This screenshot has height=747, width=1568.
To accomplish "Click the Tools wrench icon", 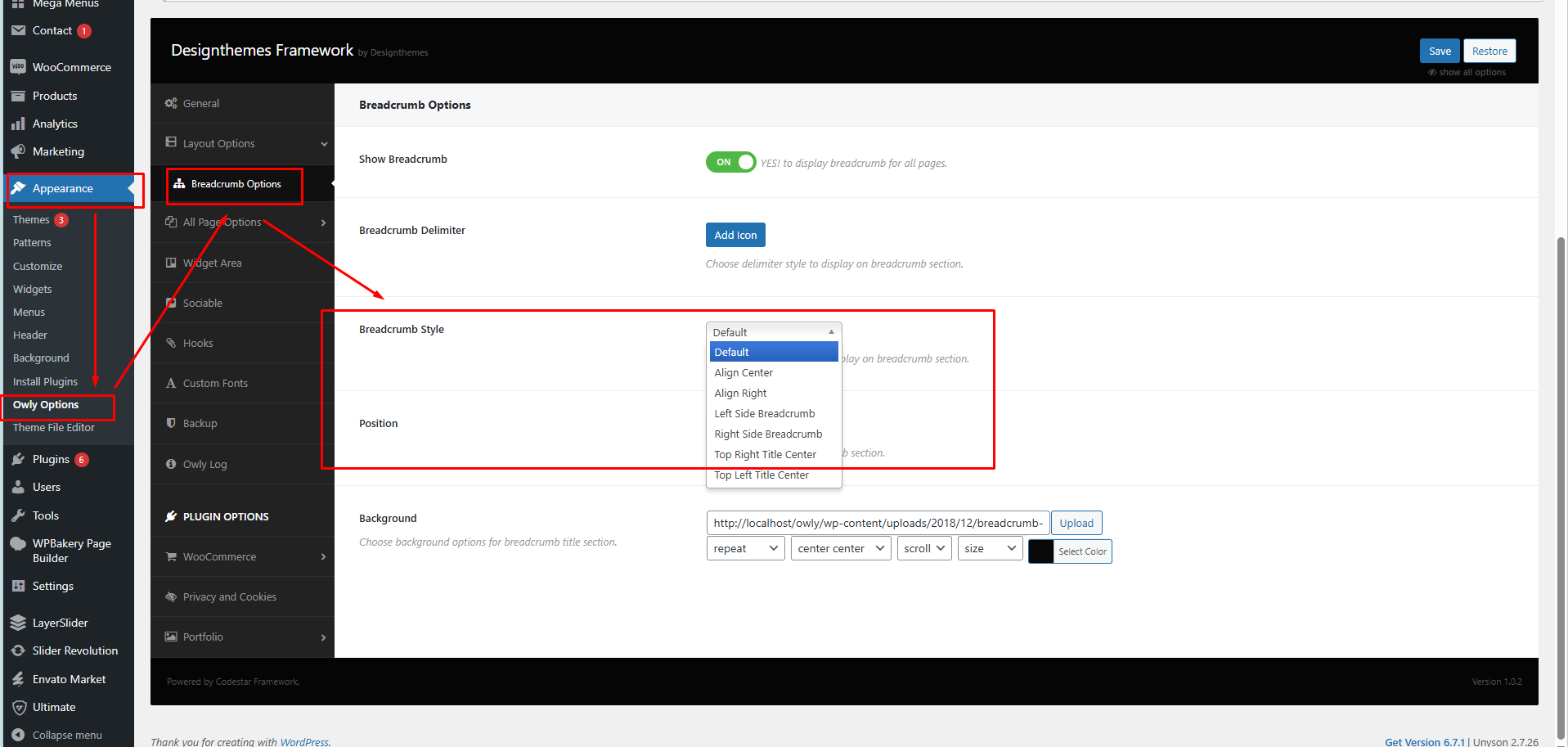I will coord(18,515).
